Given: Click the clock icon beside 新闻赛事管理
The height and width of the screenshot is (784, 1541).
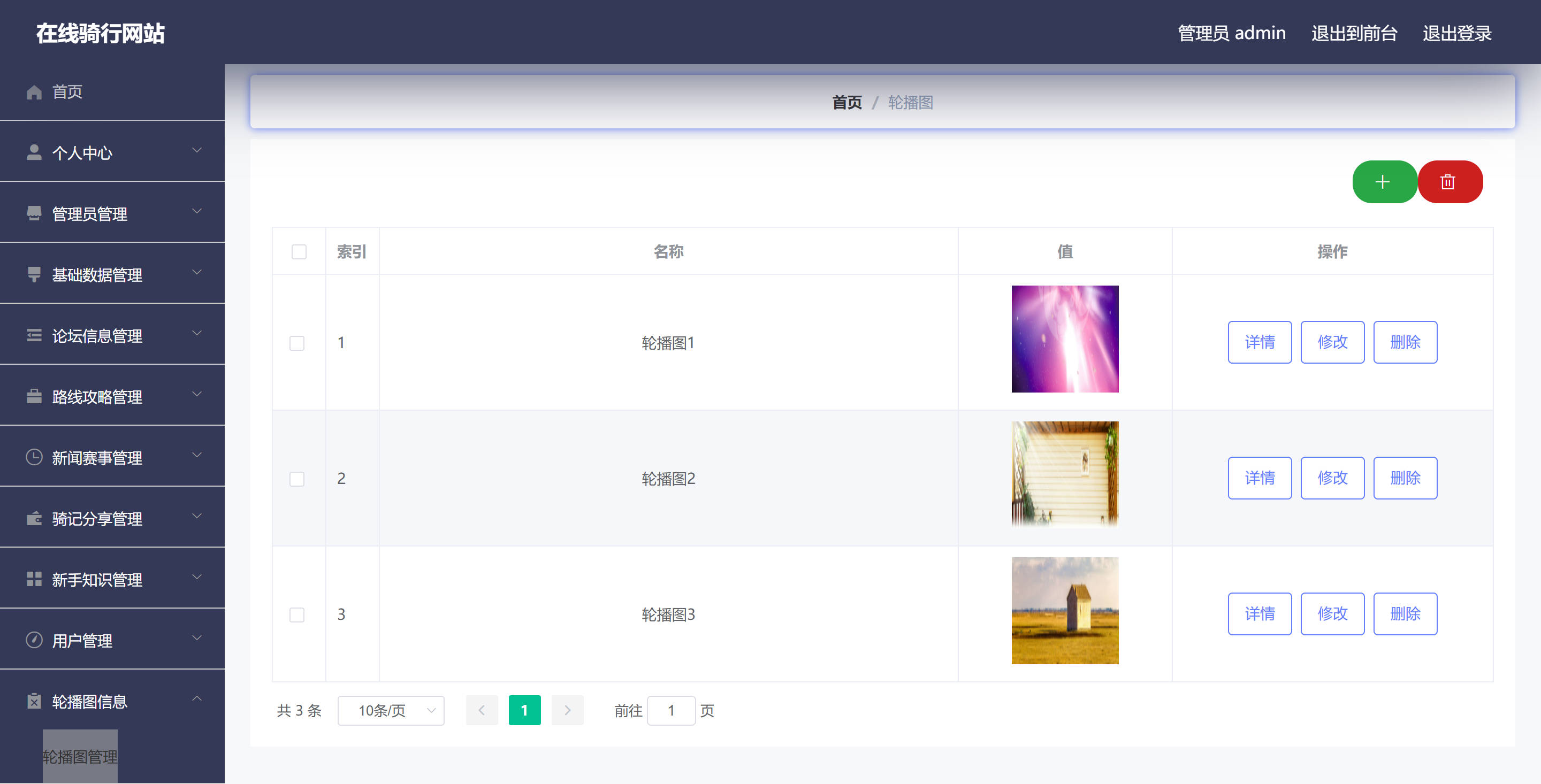Looking at the screenshot, I should point(34,457).
